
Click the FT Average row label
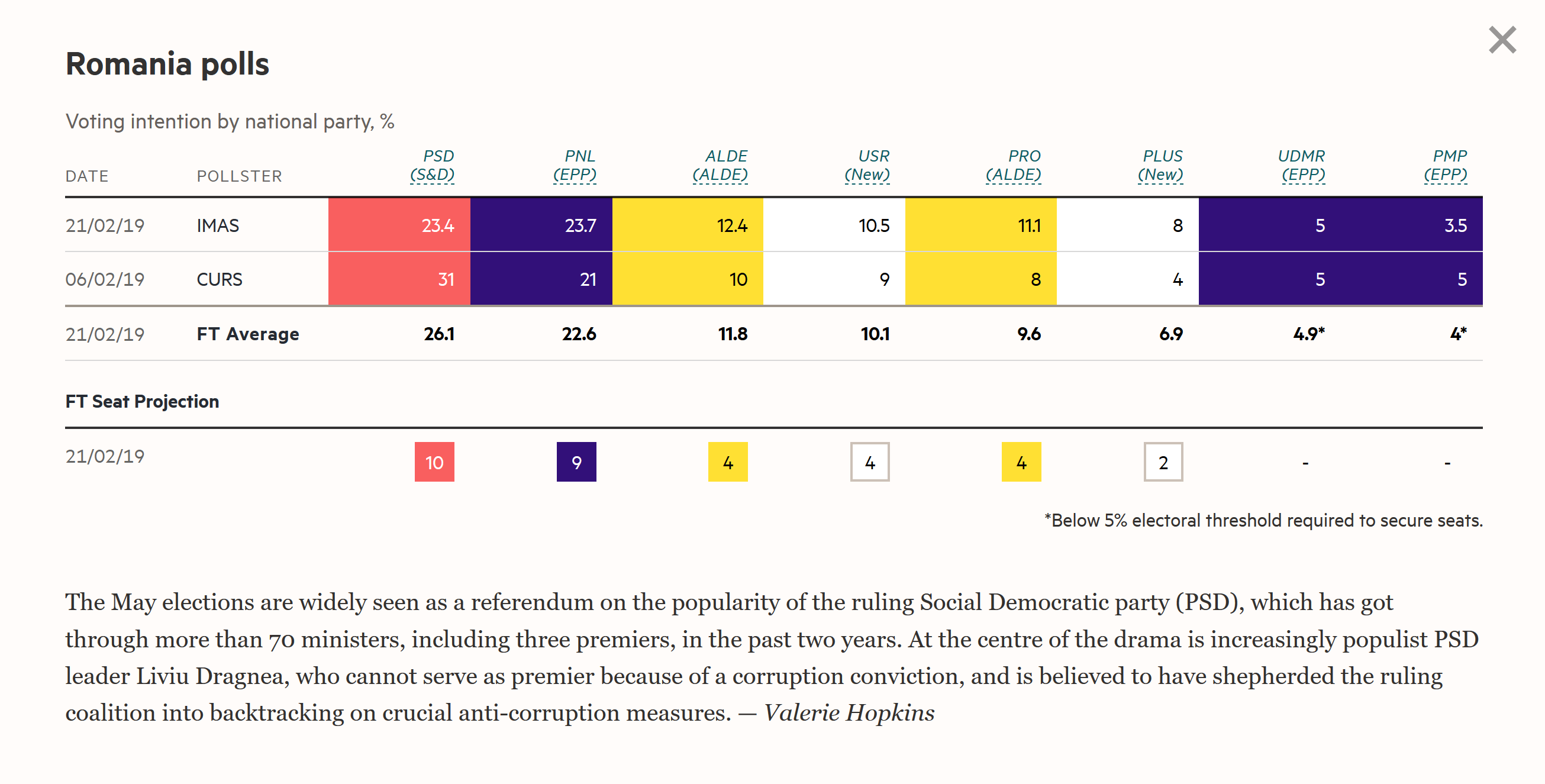pos(248,334)
